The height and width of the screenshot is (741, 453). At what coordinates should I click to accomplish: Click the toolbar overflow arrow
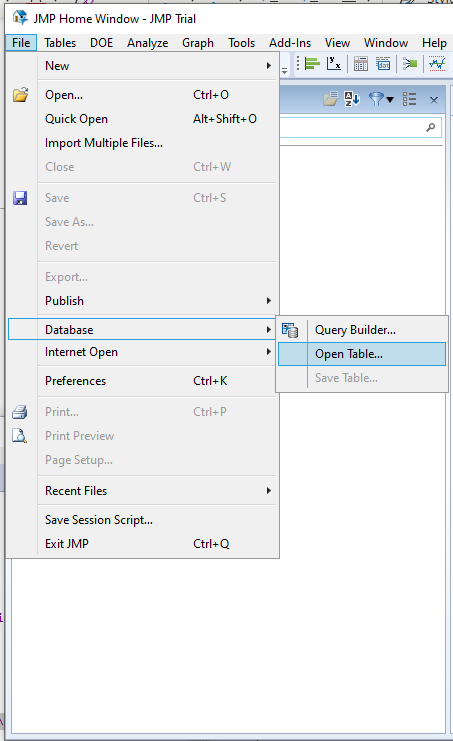click(284, 70)
